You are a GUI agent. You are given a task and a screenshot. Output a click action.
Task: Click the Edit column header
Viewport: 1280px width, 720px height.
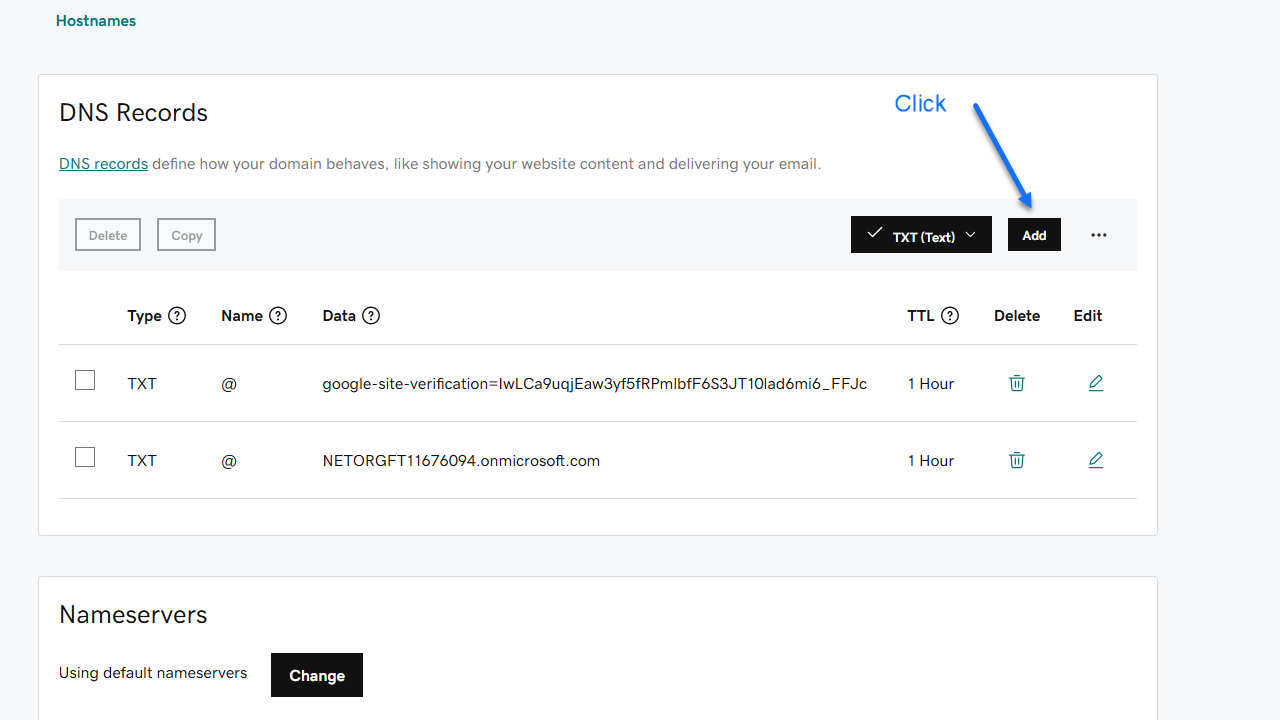[x=1088, y=316]
